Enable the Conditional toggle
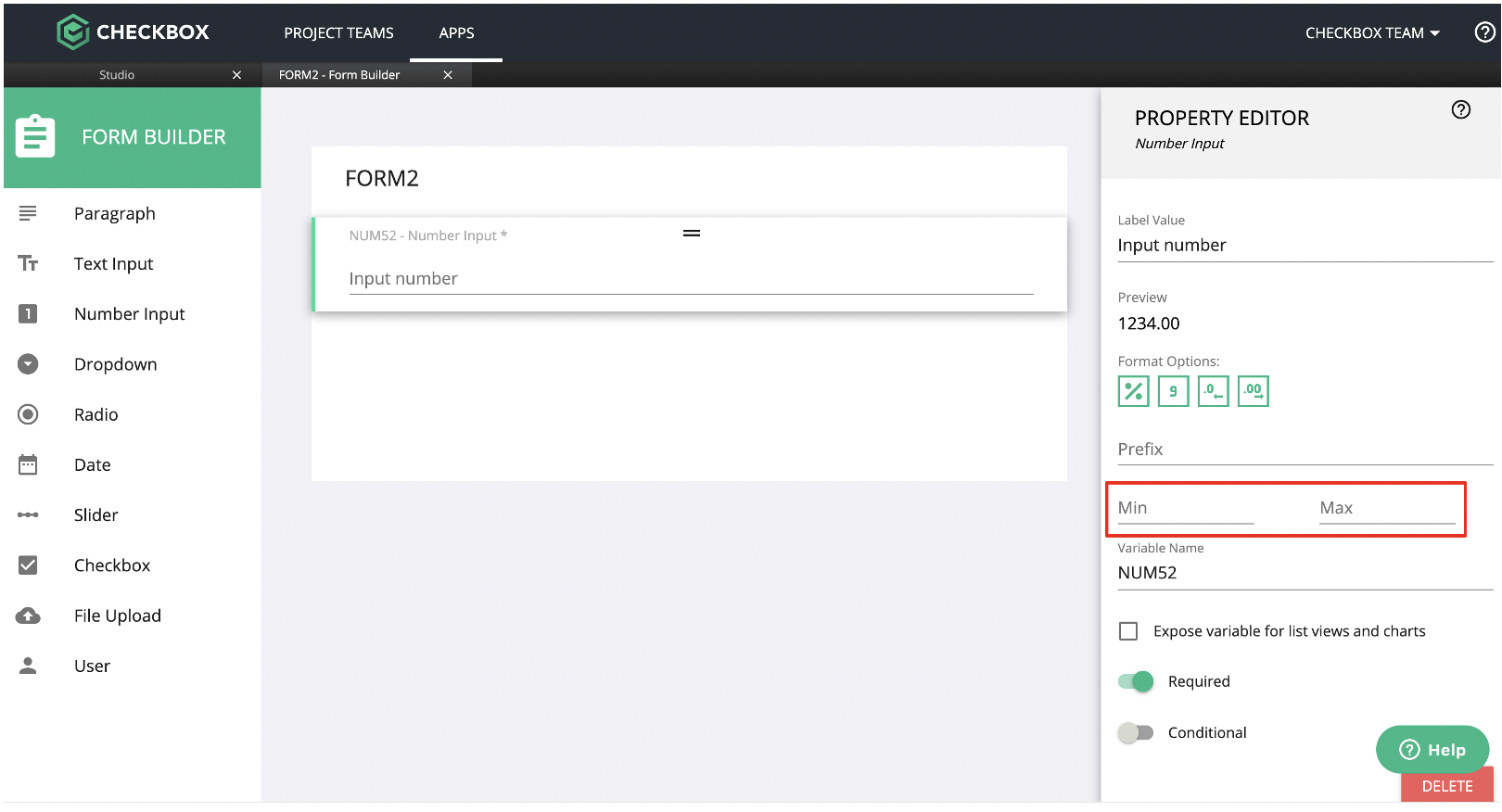Screen dimensions: 1502x812 1136,732
